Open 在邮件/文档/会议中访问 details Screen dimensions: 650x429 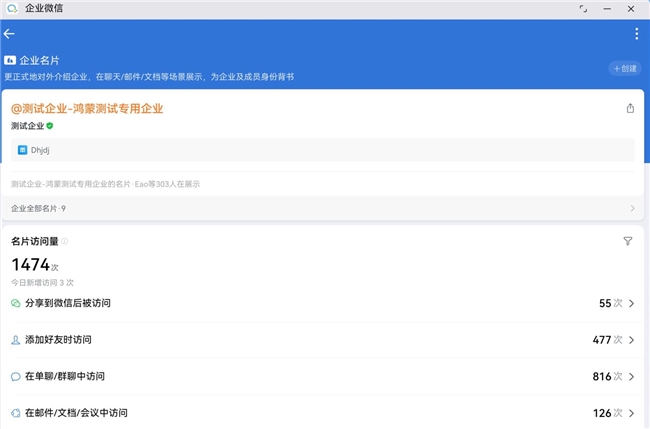click(323, 413)
